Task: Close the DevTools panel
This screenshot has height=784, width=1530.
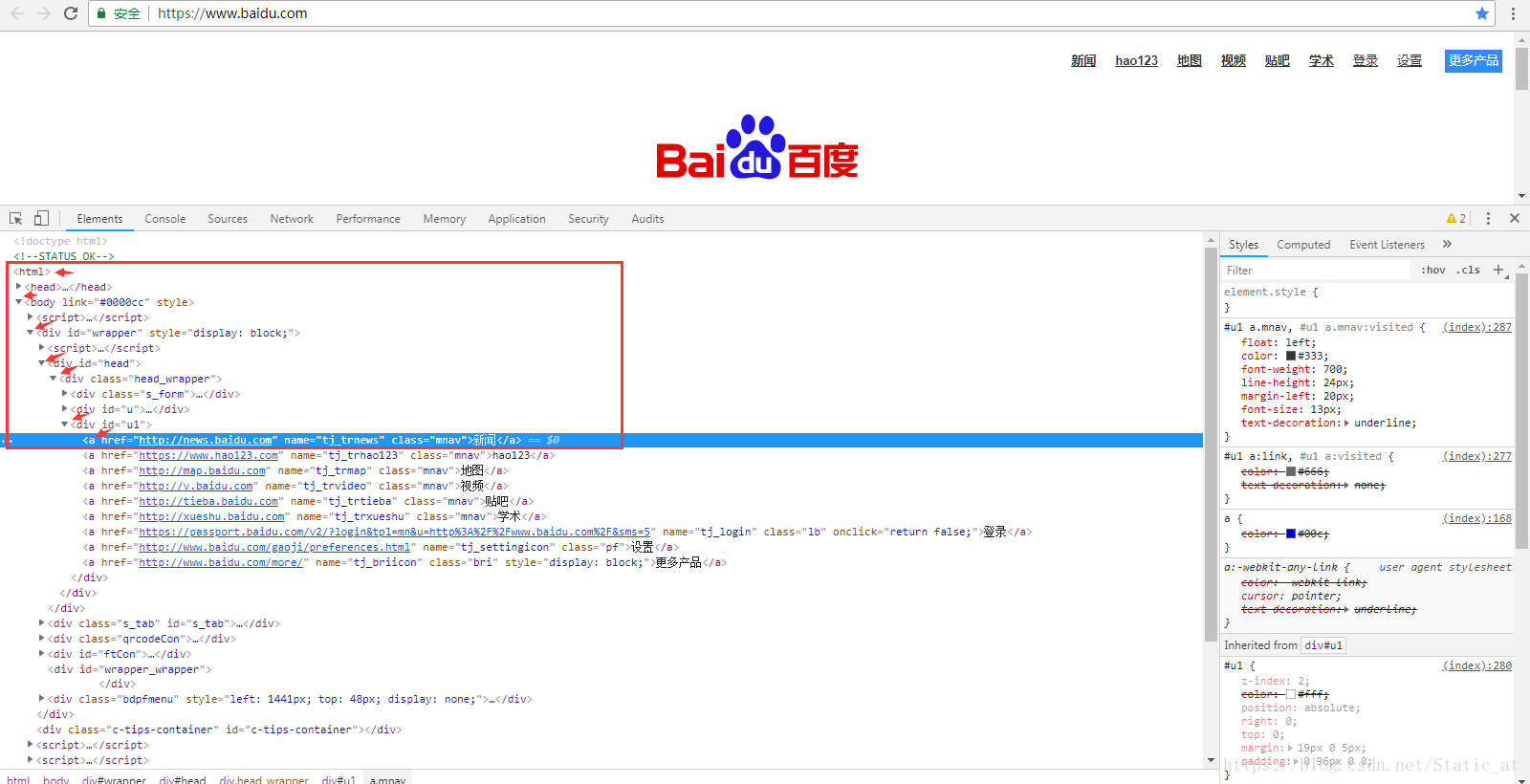Action: point(1515,218)
